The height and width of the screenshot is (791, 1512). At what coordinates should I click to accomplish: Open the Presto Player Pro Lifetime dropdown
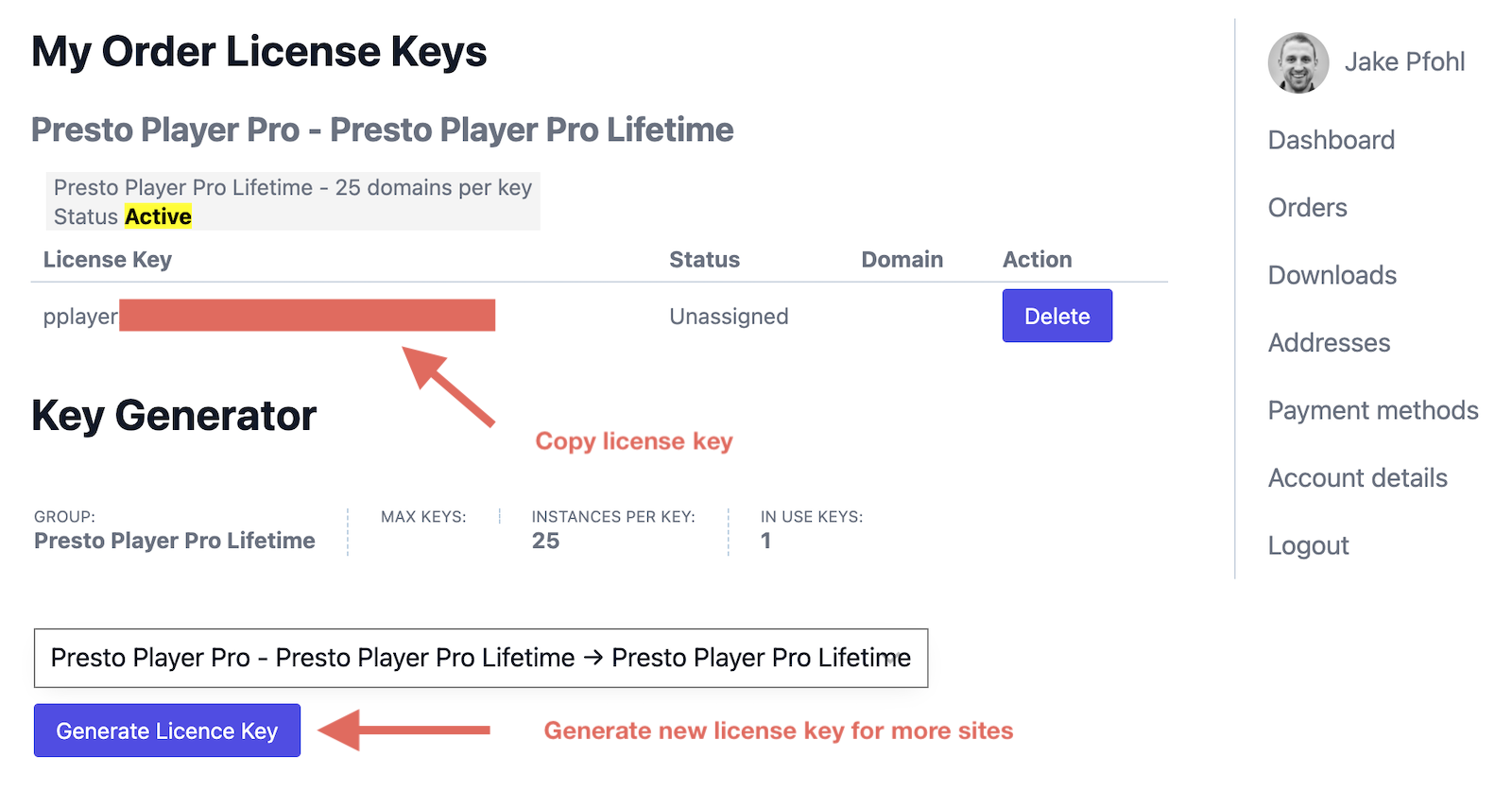480,658
